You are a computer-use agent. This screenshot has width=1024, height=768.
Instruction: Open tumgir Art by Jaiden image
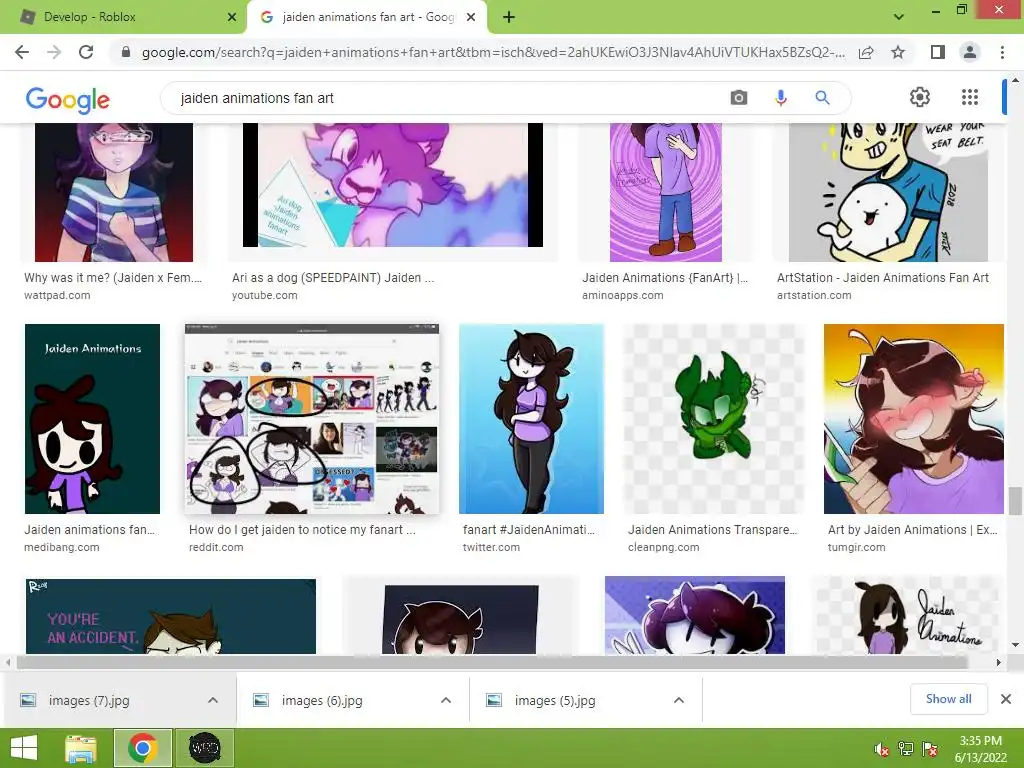click(x=914, y=419)
